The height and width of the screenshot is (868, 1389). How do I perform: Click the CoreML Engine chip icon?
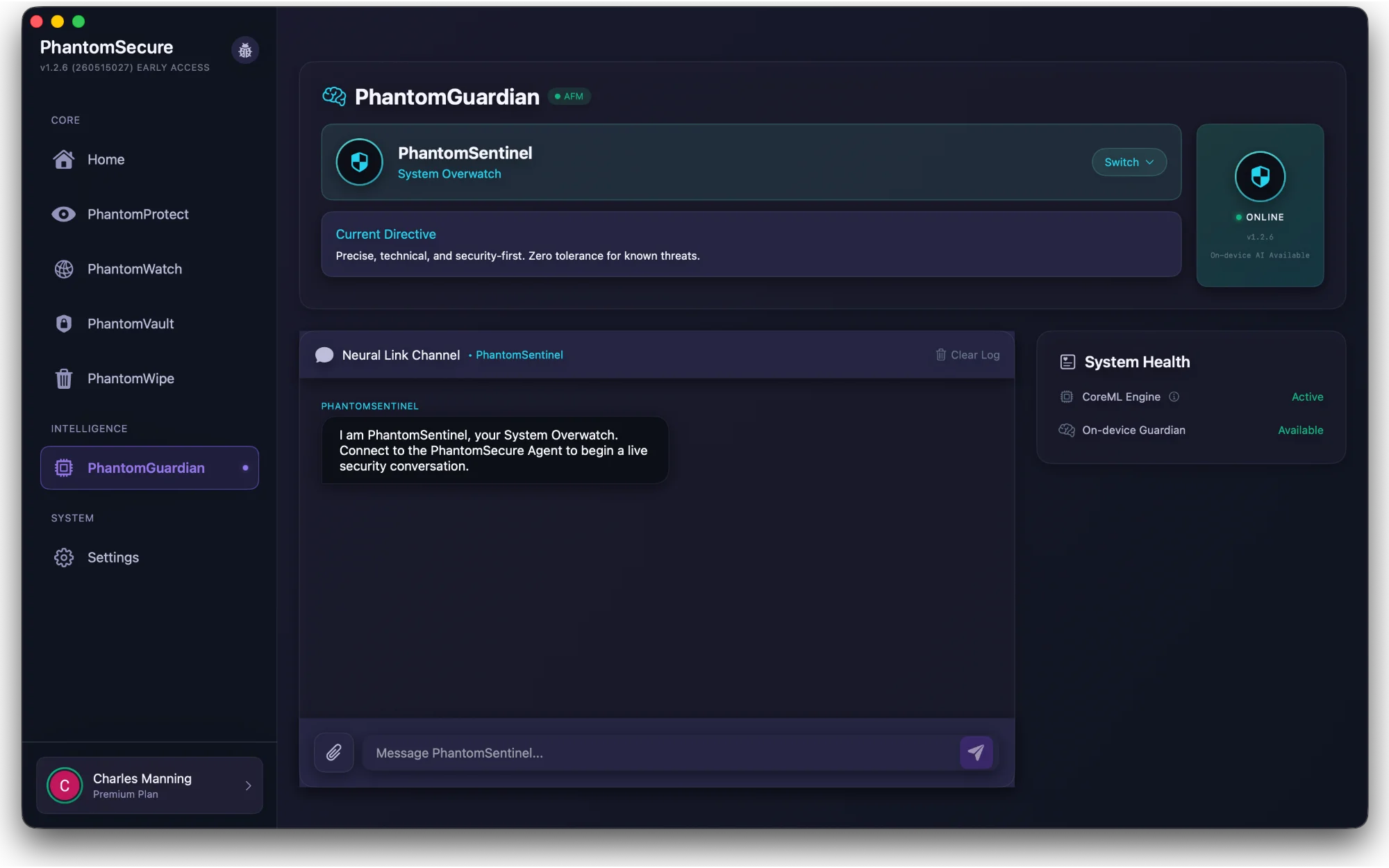tap(1067, 397)
